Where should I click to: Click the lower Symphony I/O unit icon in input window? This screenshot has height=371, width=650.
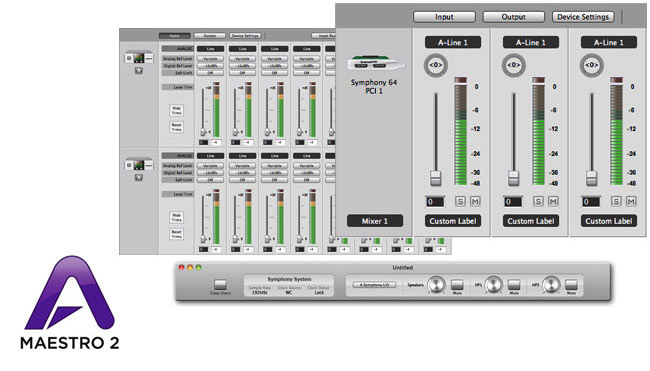point(139,165)
